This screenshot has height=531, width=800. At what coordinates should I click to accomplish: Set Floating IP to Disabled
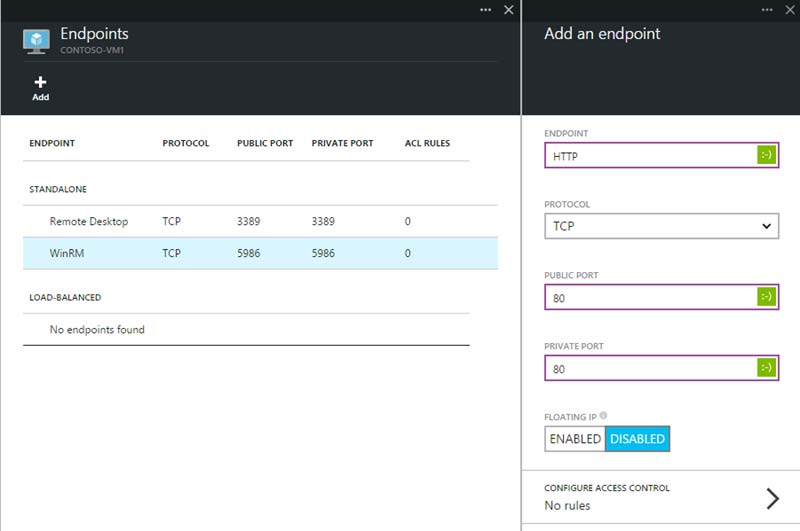click(x=637, y=439)
